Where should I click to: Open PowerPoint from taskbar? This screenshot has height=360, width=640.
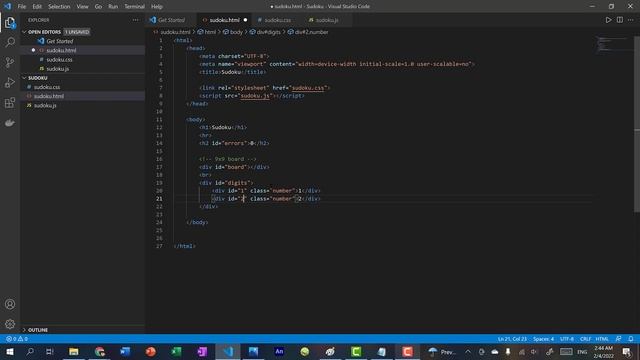tap(151, 351)
